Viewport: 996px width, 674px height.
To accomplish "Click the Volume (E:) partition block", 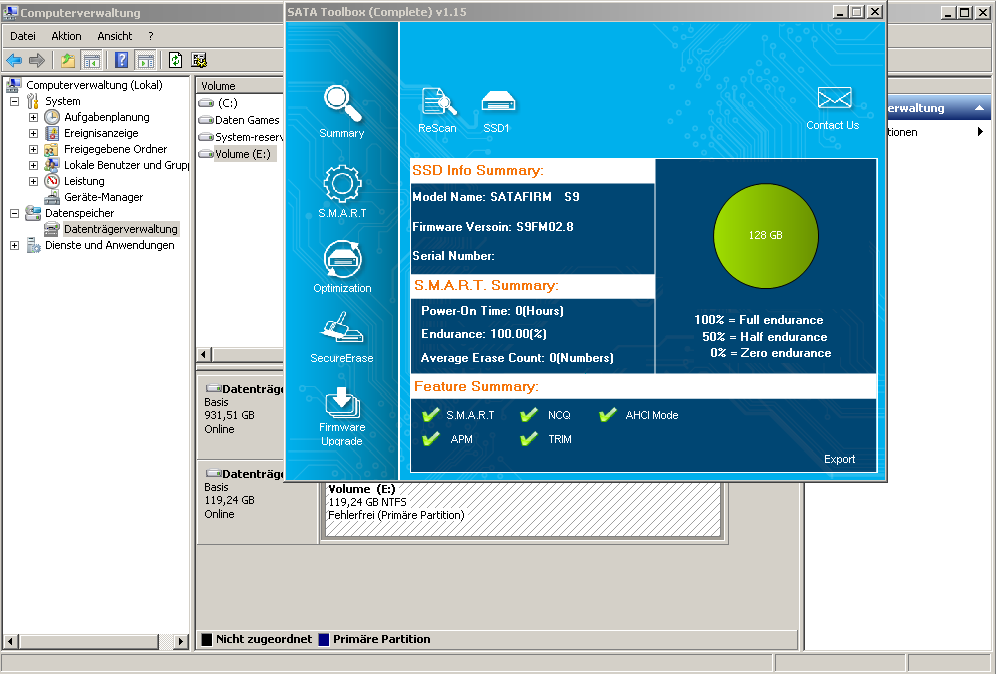I will coord(522,510).
